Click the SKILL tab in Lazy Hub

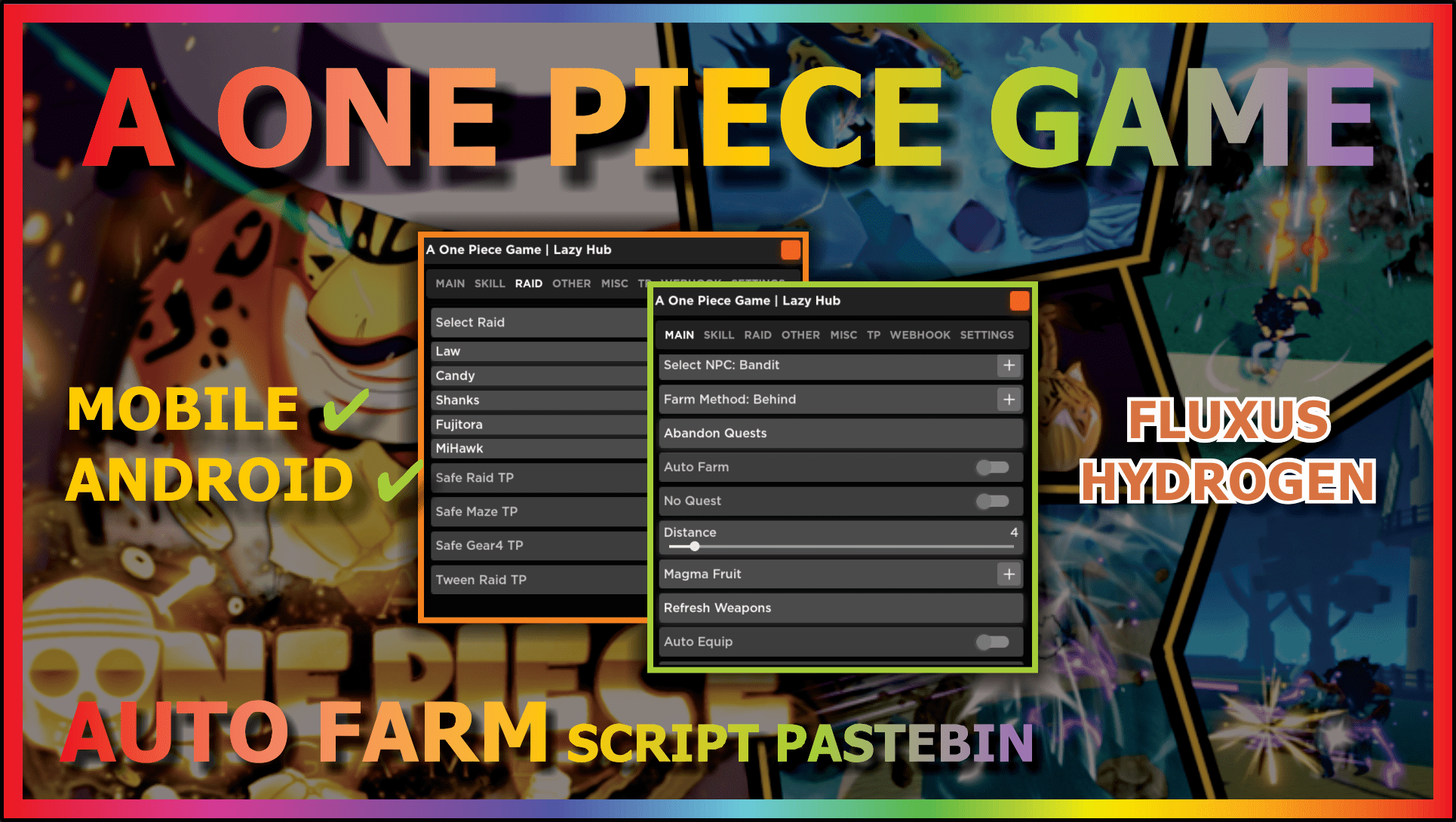718,335
